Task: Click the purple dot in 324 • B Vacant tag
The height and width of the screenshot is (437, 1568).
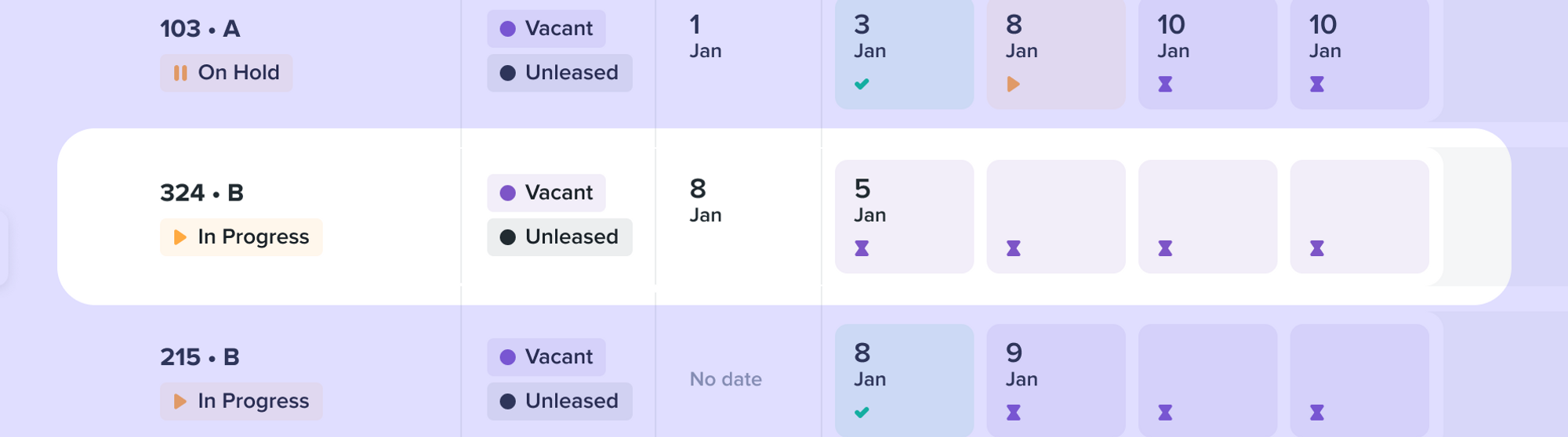Action: click(507, 193)
